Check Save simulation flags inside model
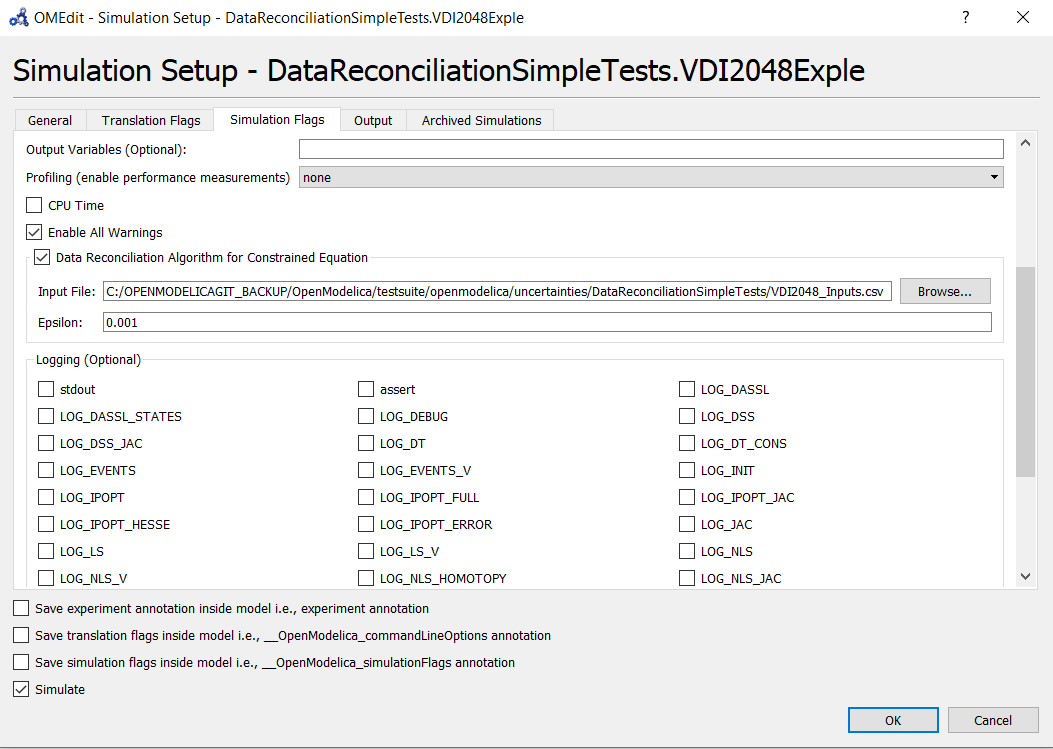The width and height of the screenshot is (1053, 749). click(20, 662)
